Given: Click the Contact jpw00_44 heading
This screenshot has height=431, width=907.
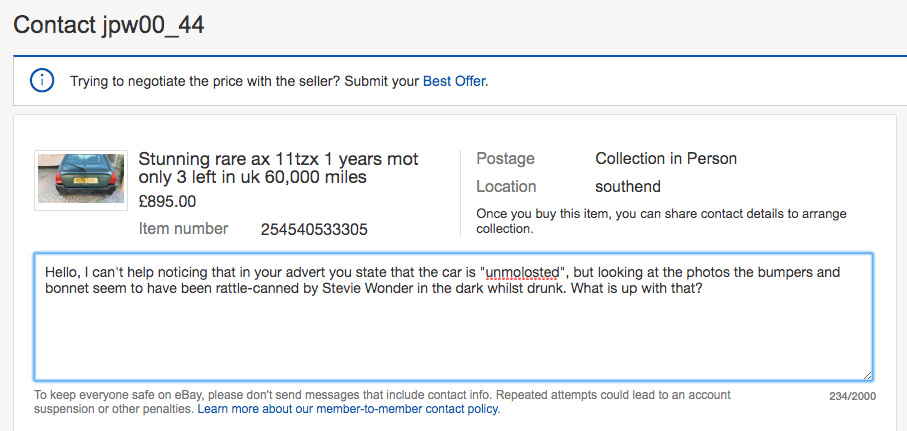Looking at the screenshot, I should click(109, 25).
